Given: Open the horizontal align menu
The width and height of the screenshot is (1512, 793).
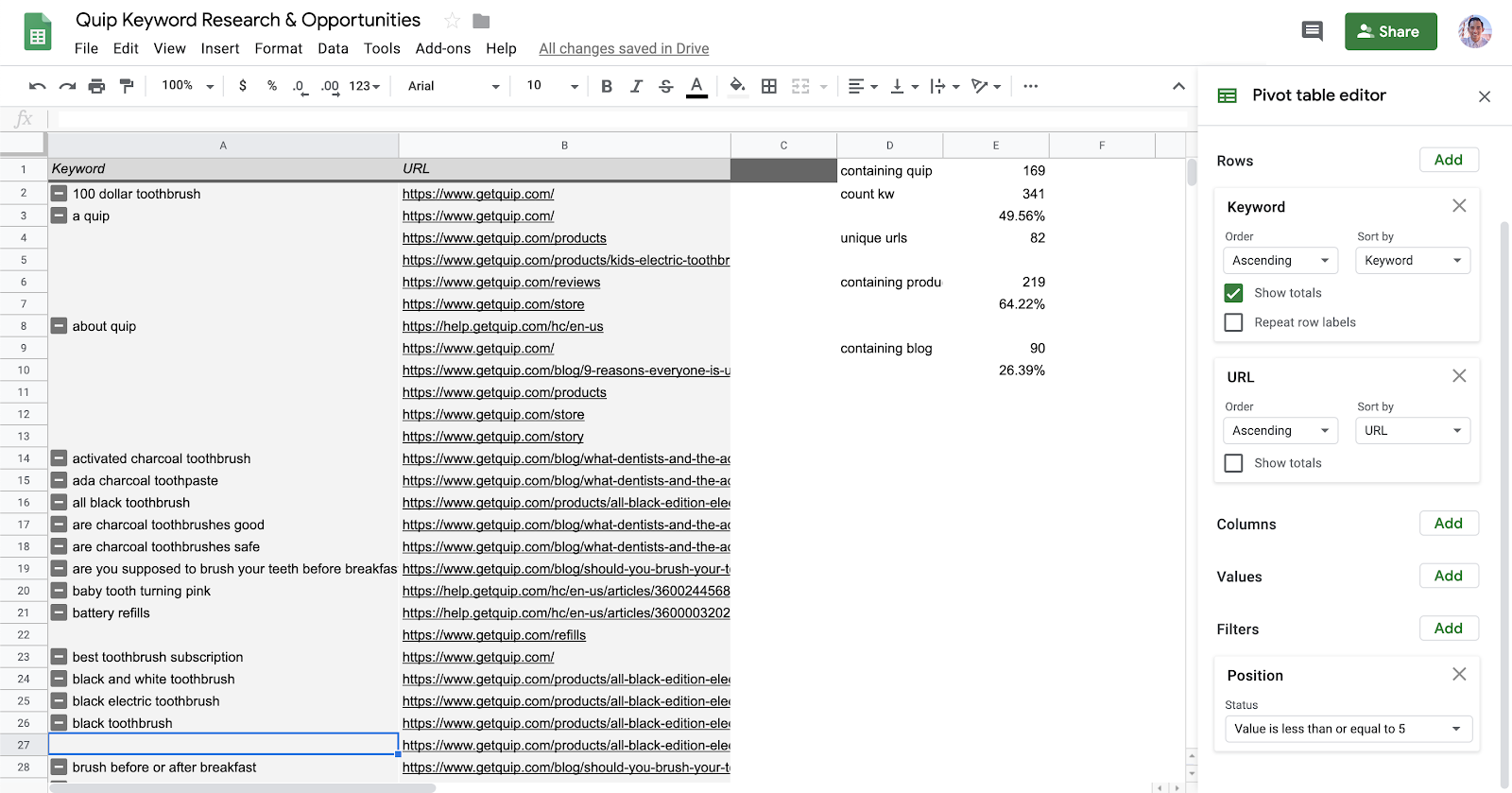Looking at the screenshot, I should tap(863, 86).
